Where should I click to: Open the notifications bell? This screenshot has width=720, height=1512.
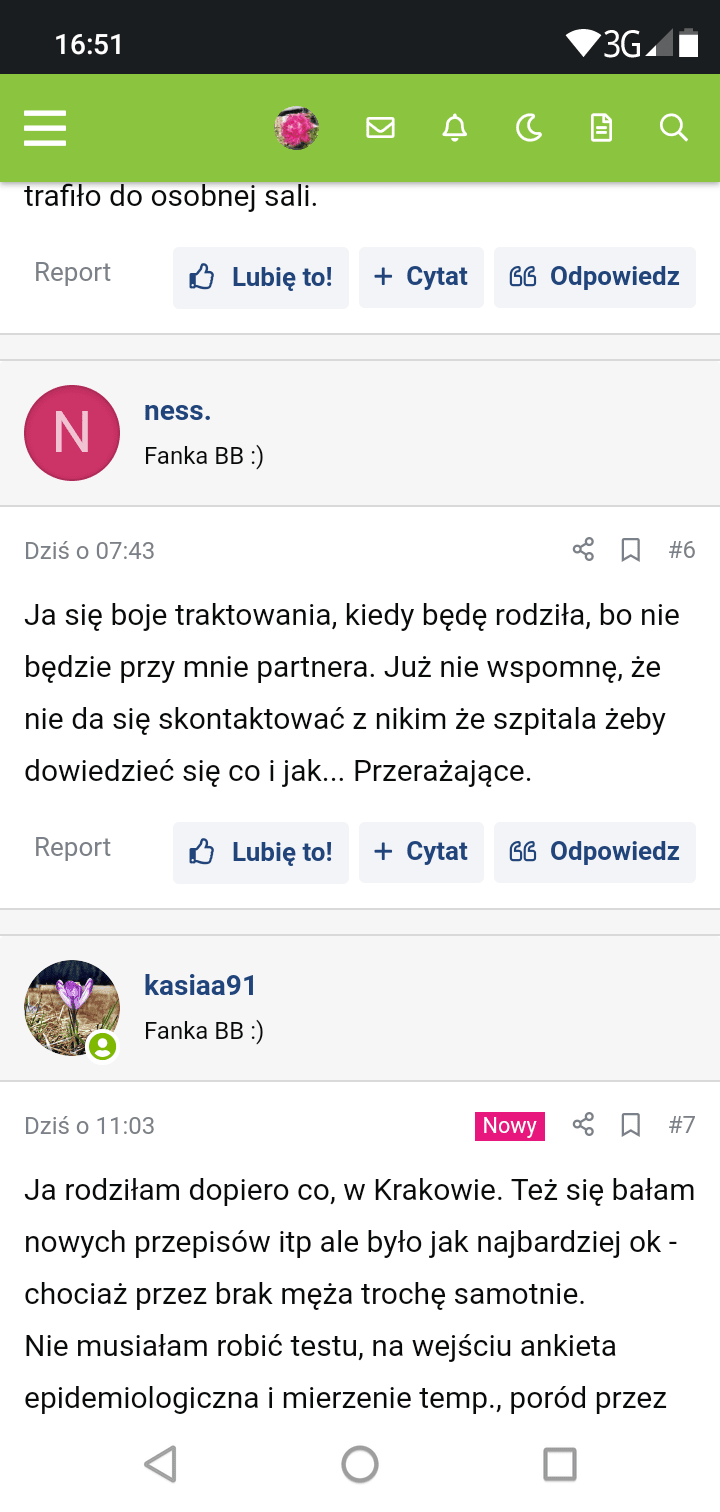click(455, 128)
